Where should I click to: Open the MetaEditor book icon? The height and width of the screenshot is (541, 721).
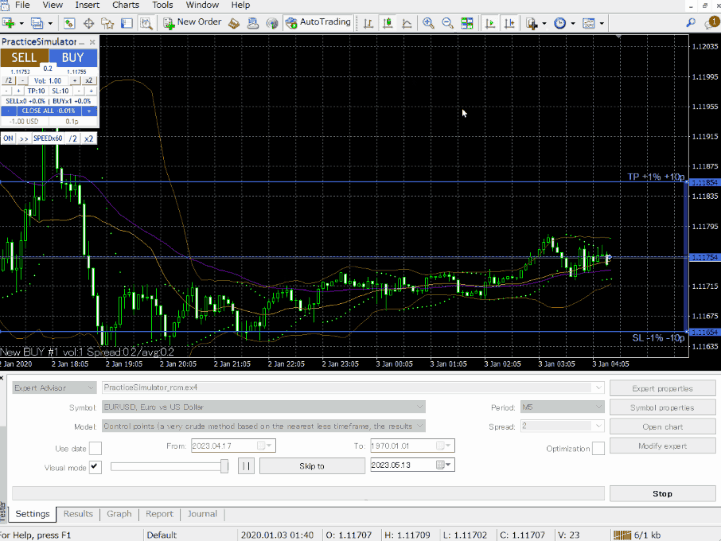pos(234,23)
